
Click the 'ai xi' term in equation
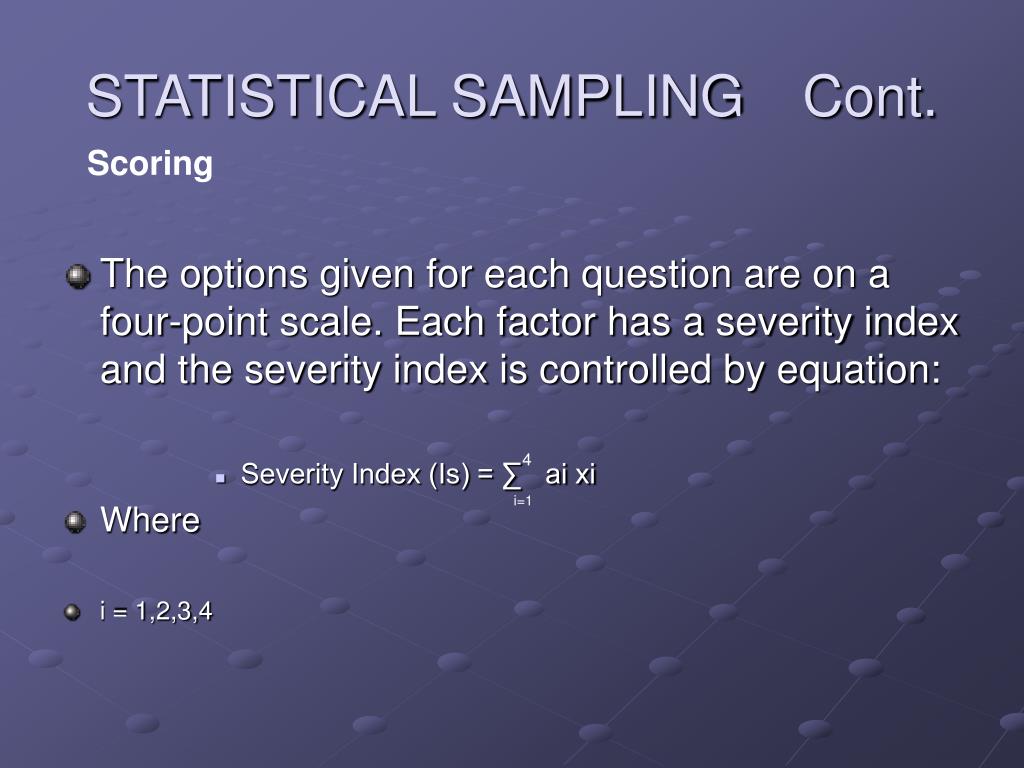click(570, 474)
